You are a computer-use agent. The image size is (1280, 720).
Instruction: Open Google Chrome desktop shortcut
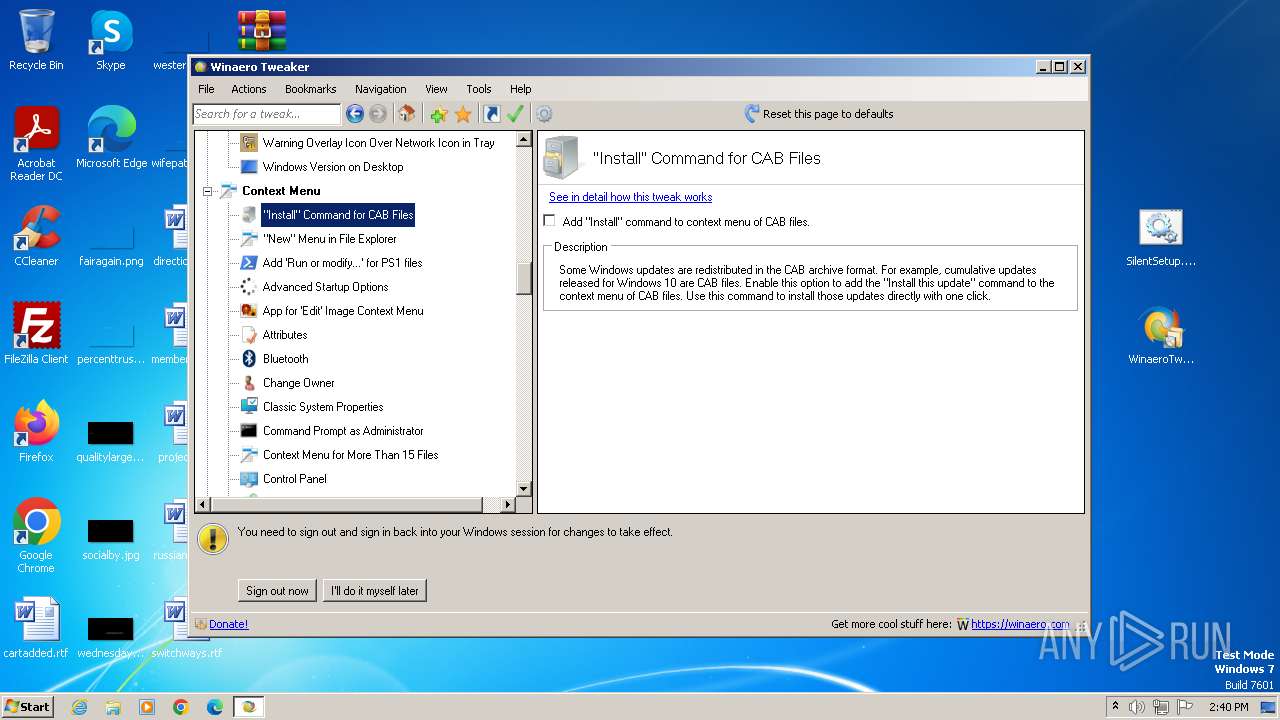[36, 536]
